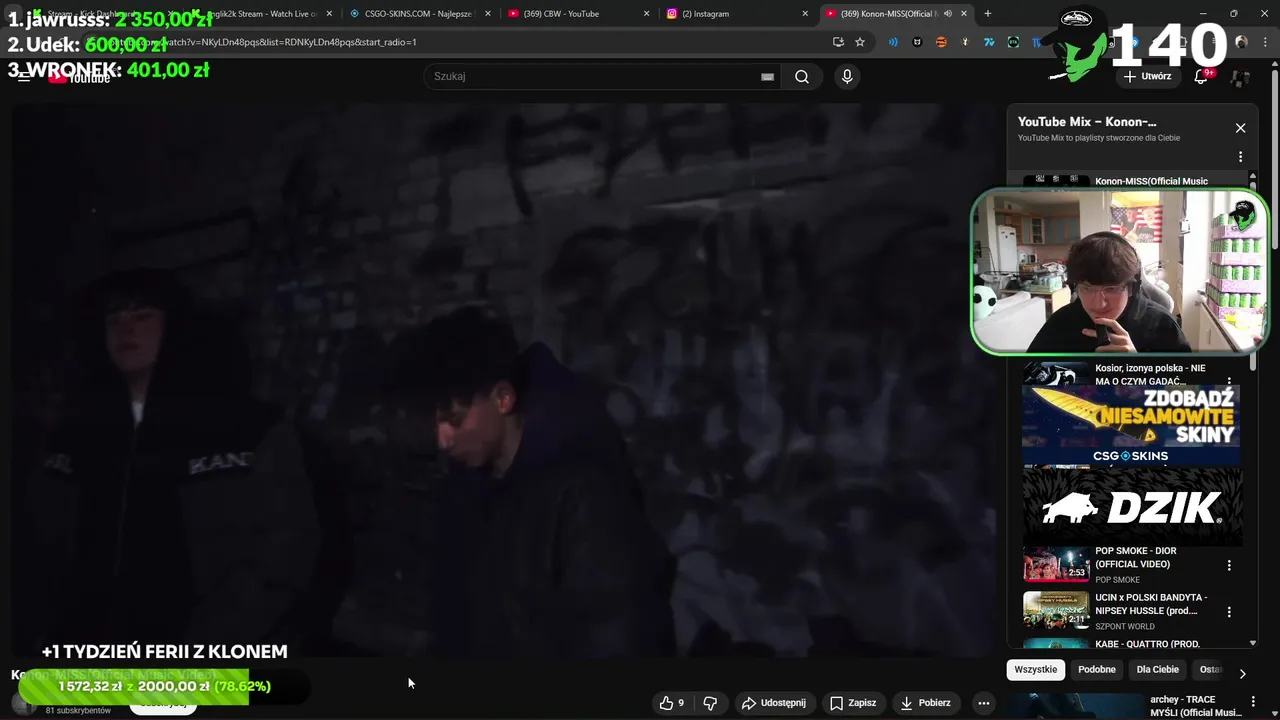Open the Chrome profile avatar
Viewport: 1280px width, 720px height.
(1241, 42)
